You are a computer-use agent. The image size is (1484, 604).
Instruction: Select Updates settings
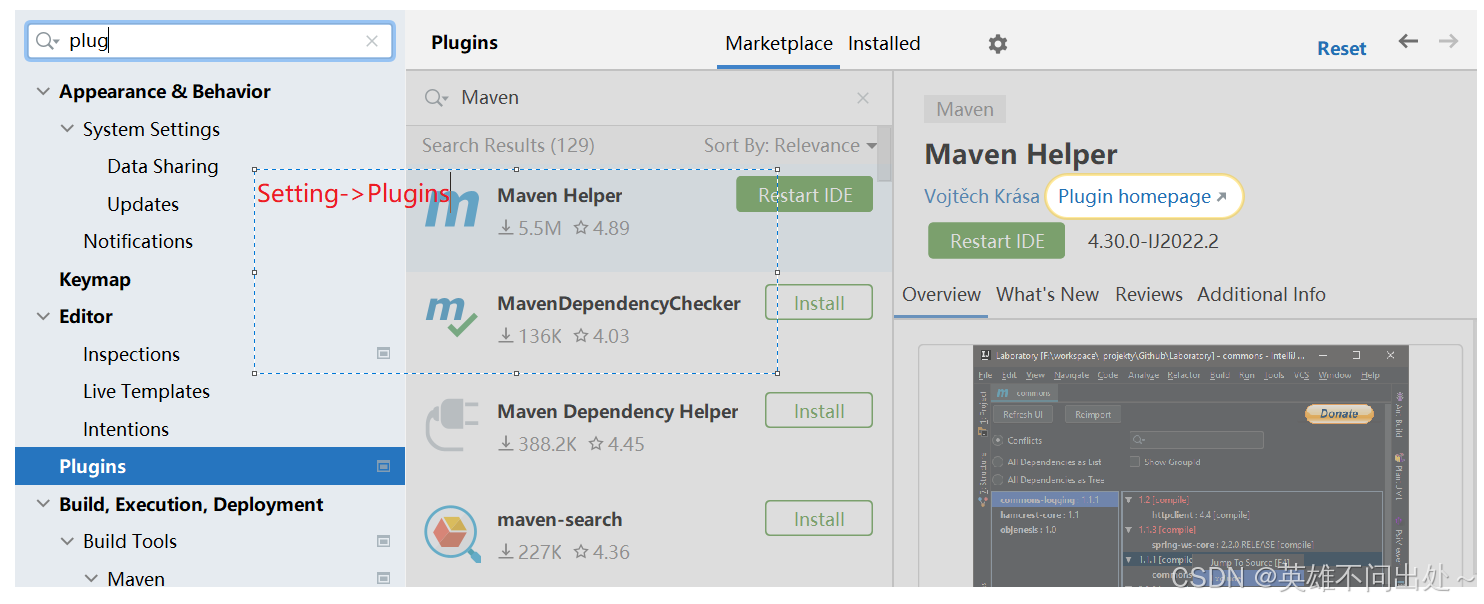click(143, 205)
